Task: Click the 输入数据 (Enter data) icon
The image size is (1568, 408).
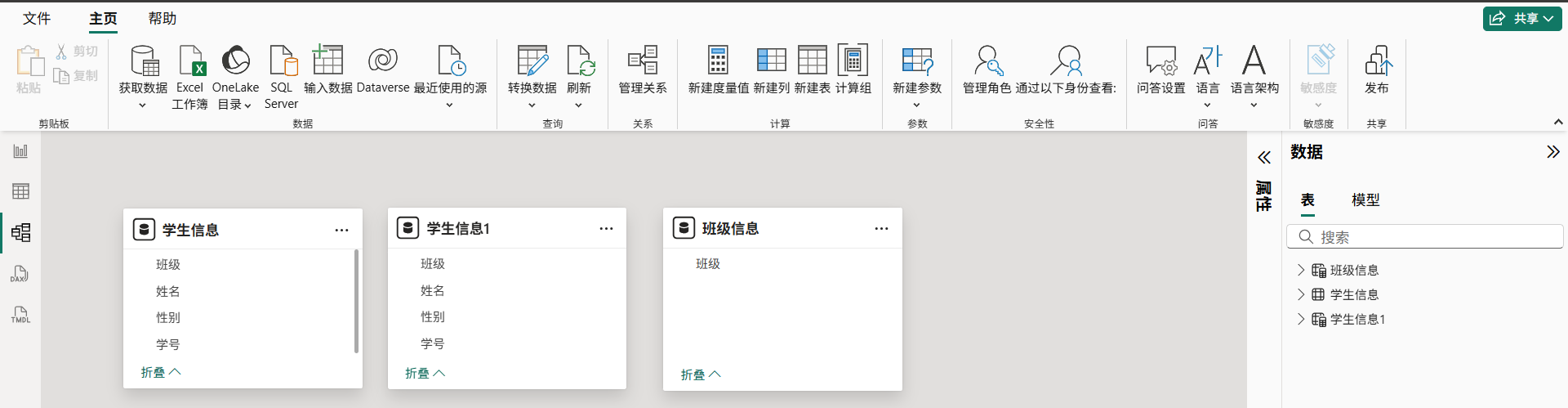Action: pos(327,61)
